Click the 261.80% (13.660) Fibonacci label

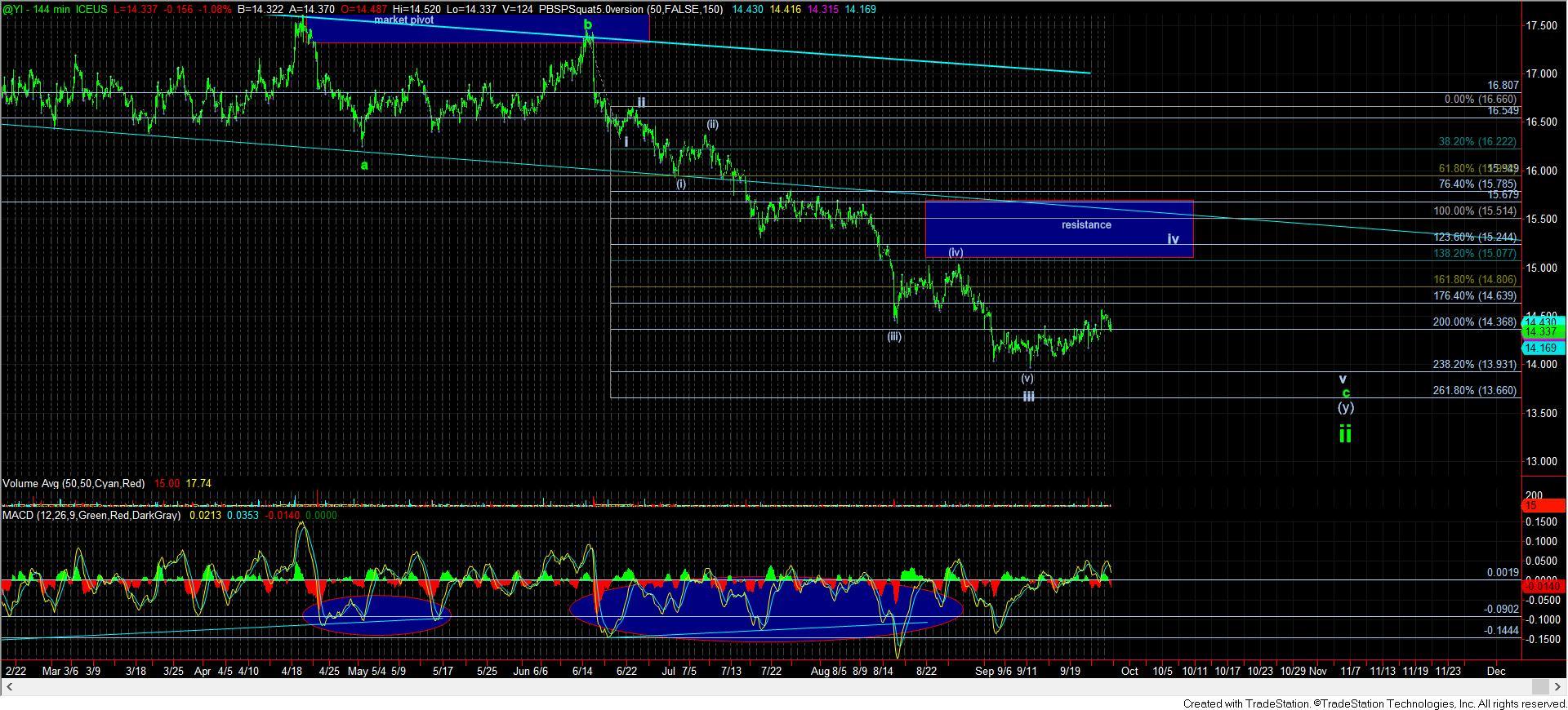click(1474, 391)
